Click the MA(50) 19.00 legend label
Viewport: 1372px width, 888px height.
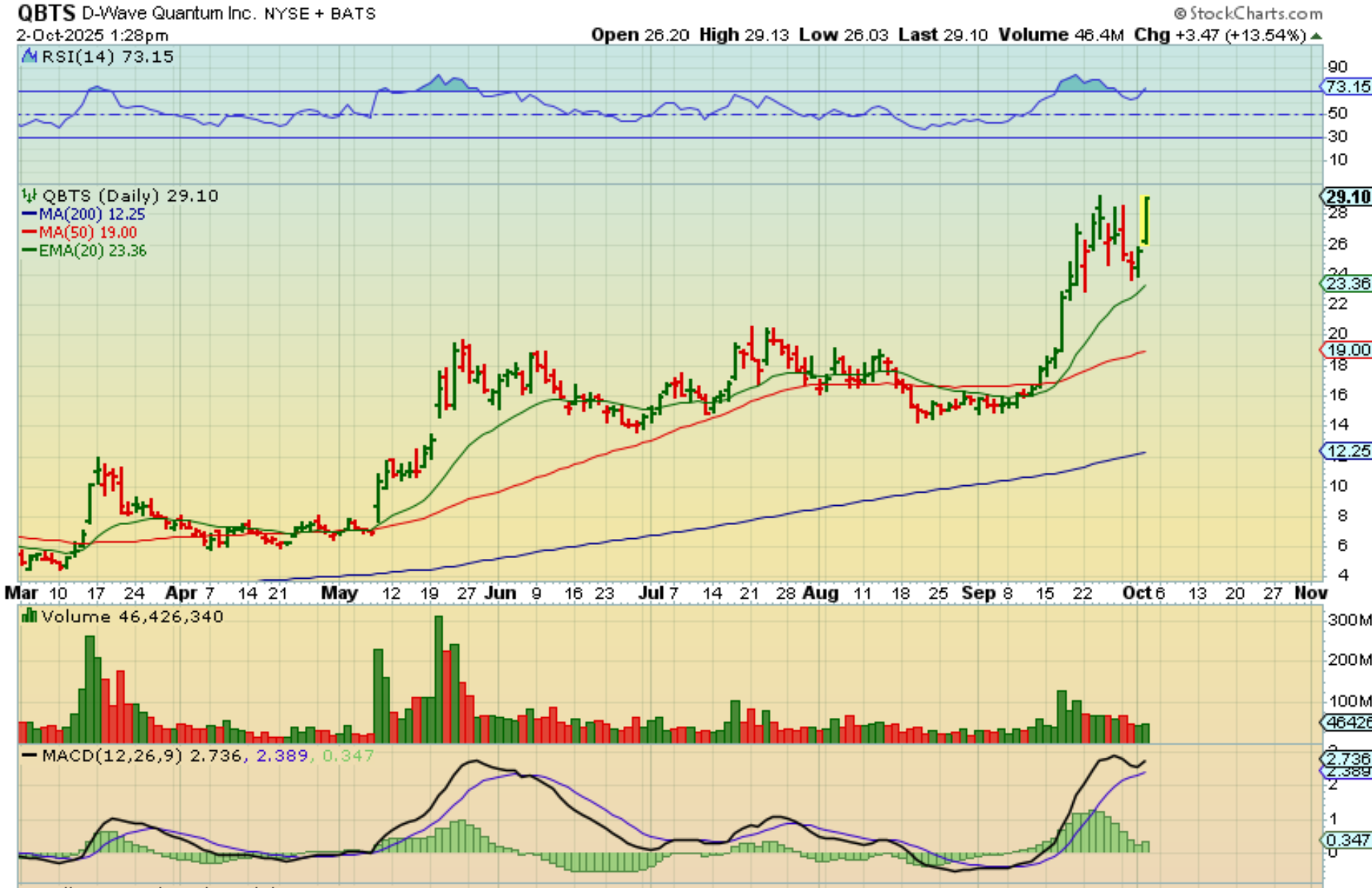coord(88,233)
